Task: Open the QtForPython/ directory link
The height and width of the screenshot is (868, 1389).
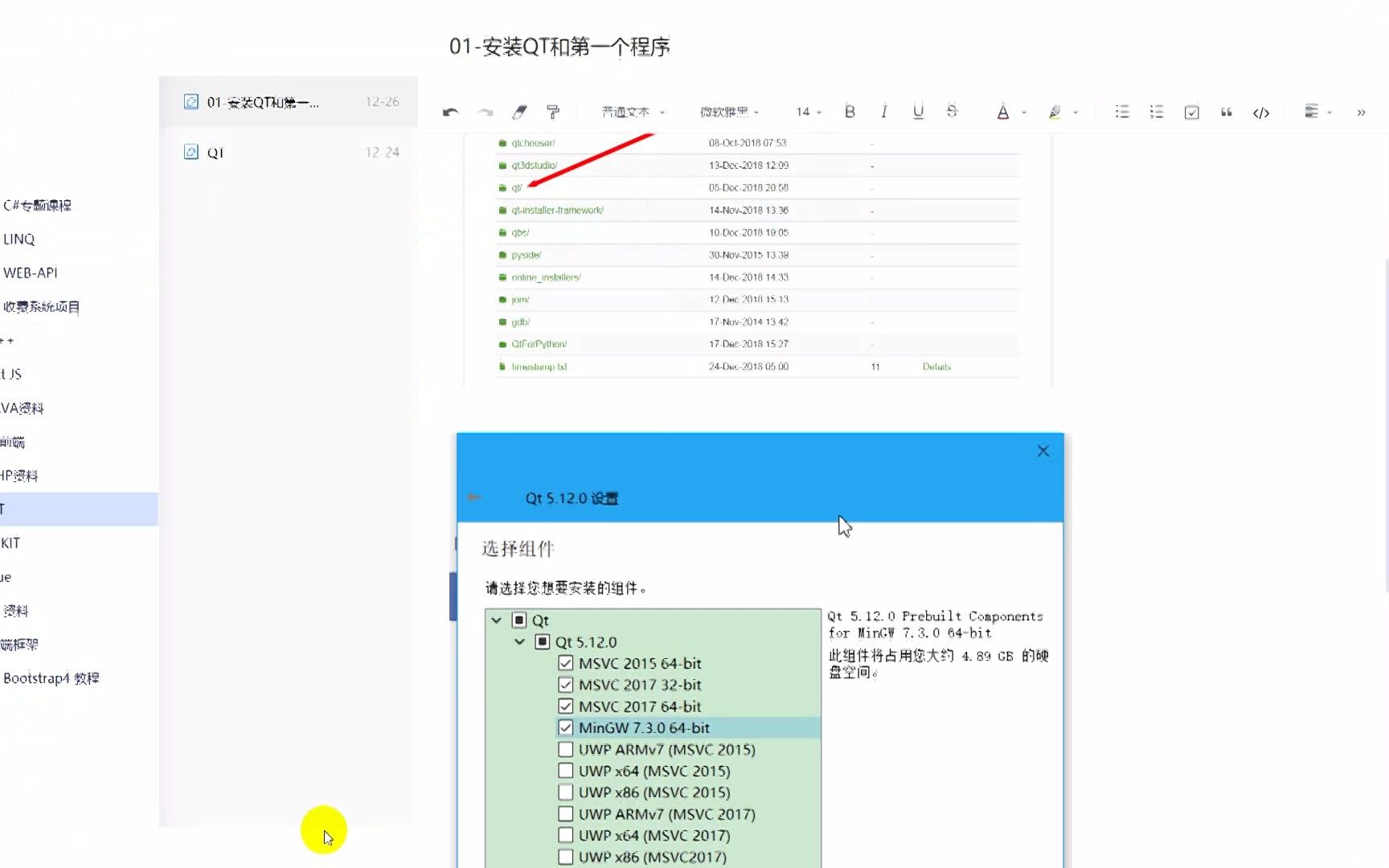Action: [x=539, y=344]
